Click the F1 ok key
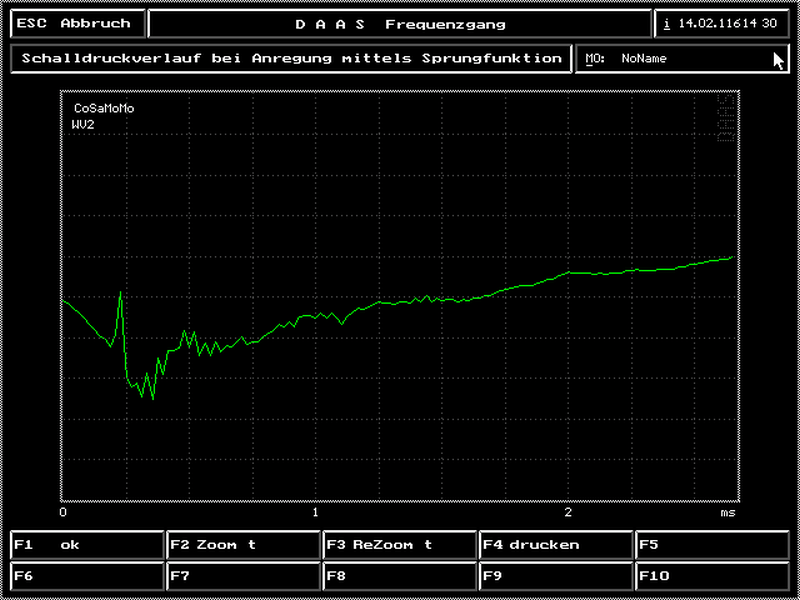The image size is (800, 600). coord(87,545)
